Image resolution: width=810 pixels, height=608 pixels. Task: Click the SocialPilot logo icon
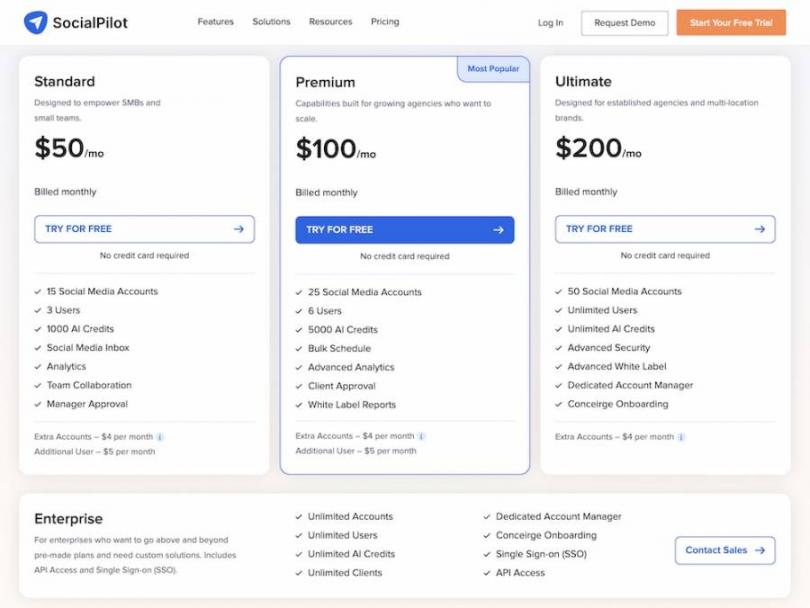tap(36, 22)
